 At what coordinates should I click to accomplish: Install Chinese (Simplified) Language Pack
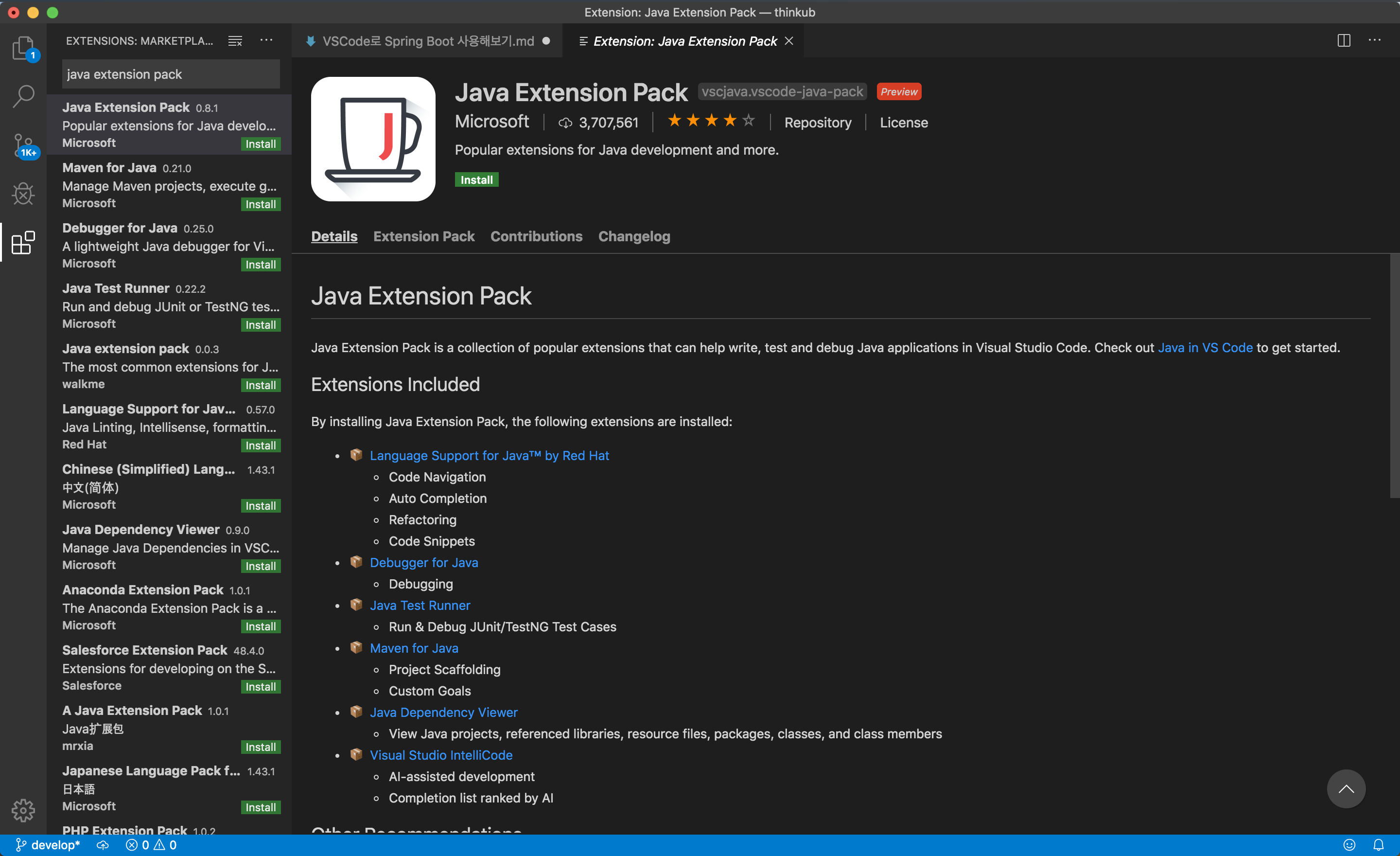click(x=261, y=506)
